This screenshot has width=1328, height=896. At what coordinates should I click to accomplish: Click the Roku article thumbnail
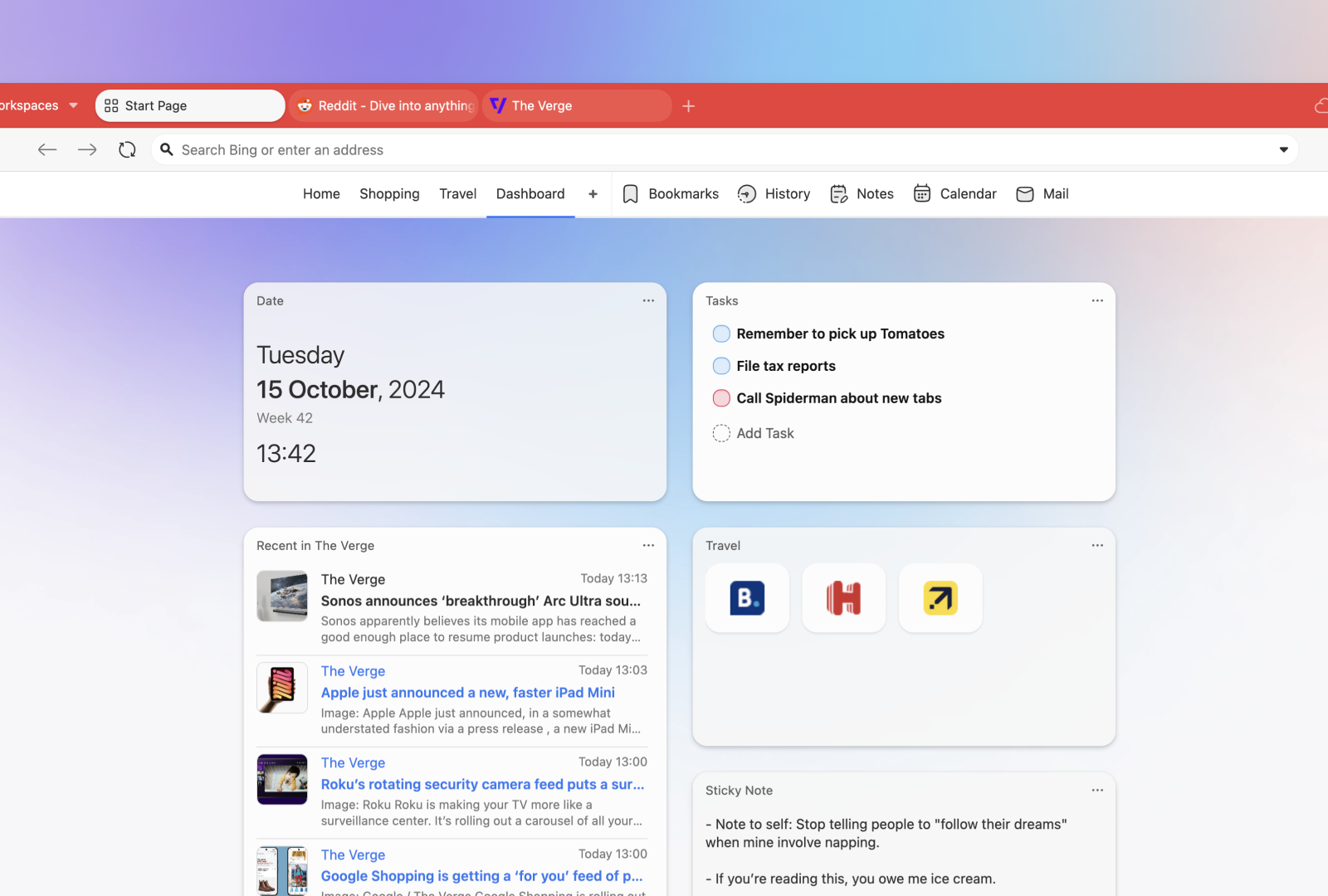point(282,779)
